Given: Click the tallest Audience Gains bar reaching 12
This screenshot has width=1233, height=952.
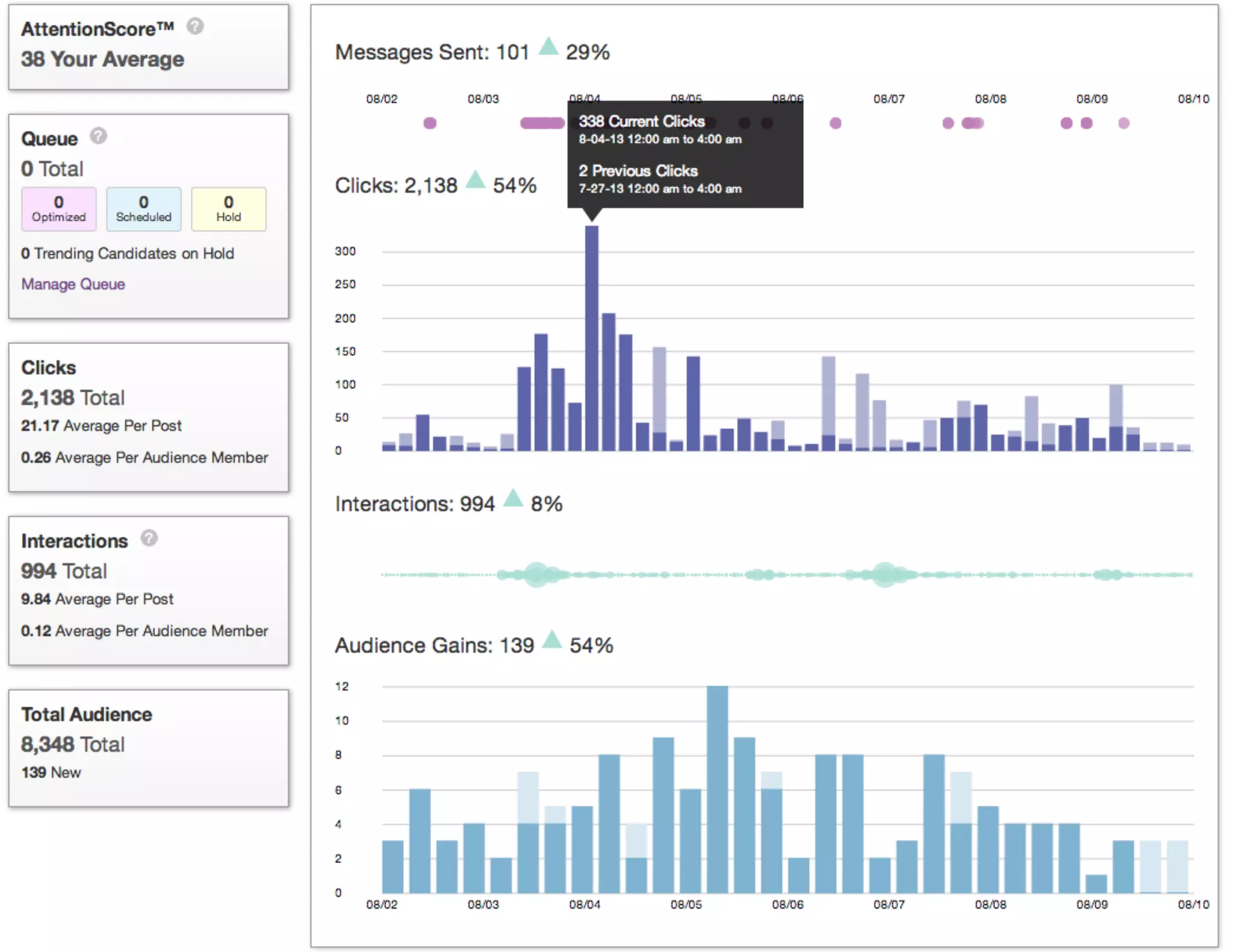Looking at the screenshot, I should (717, 788).
